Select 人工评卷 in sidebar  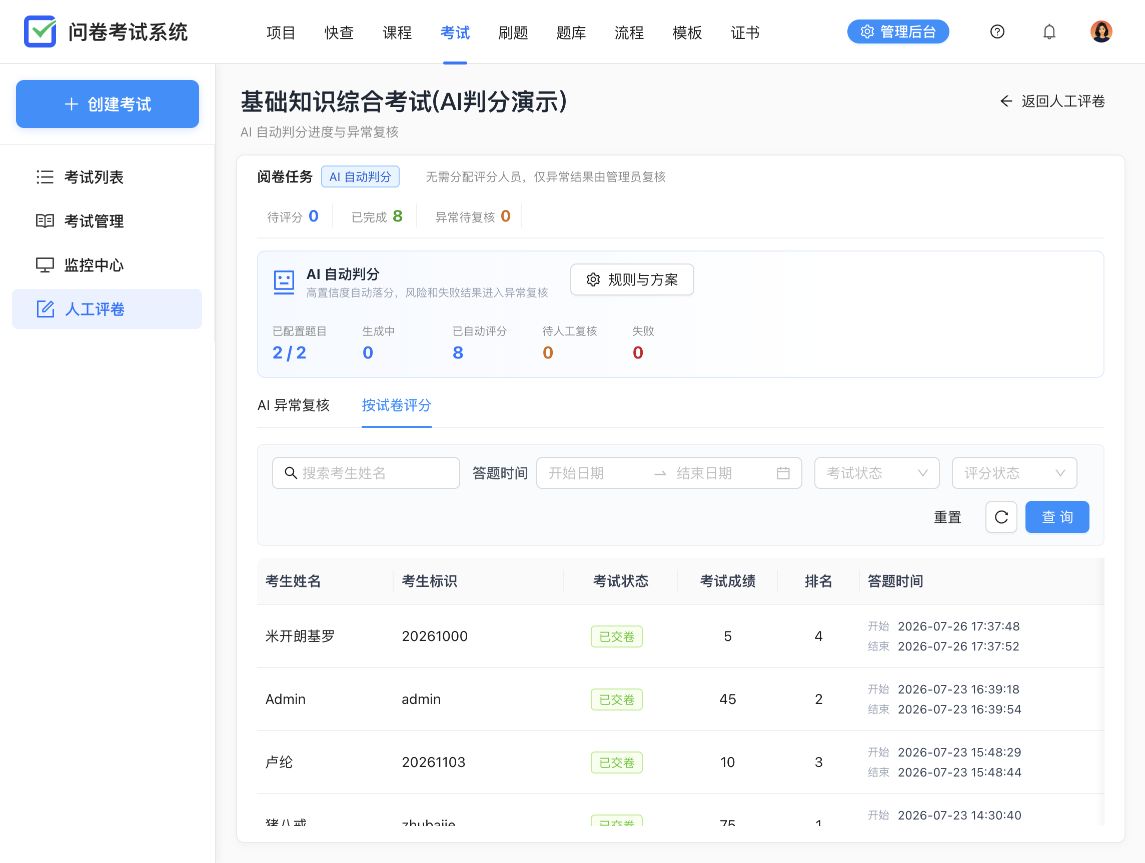(107, 309)
